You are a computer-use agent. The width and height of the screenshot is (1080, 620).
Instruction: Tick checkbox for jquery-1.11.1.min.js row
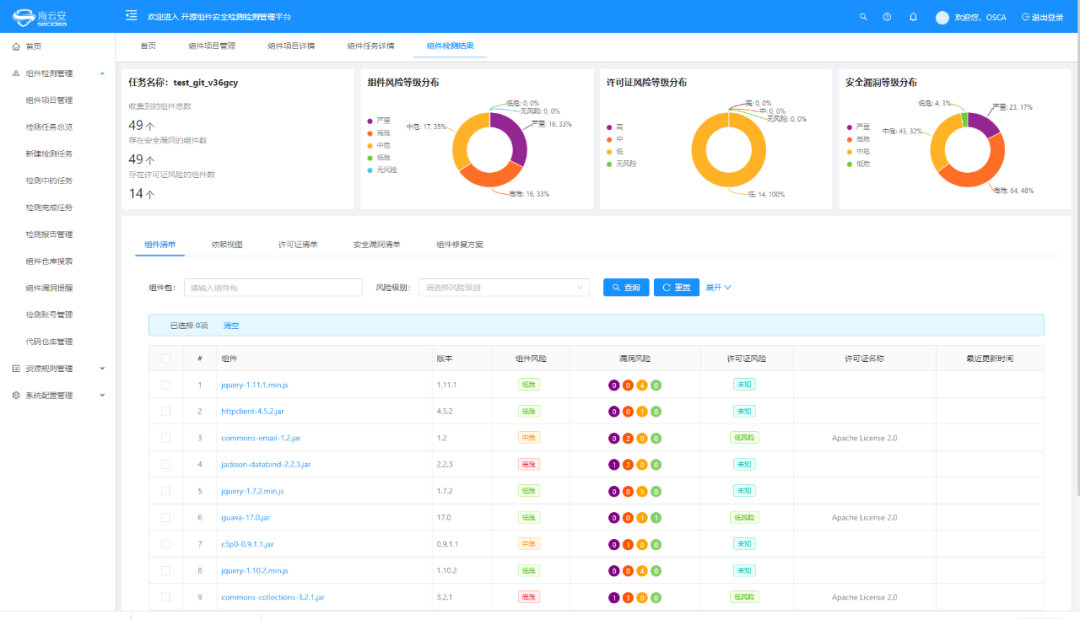pos(166,385)
